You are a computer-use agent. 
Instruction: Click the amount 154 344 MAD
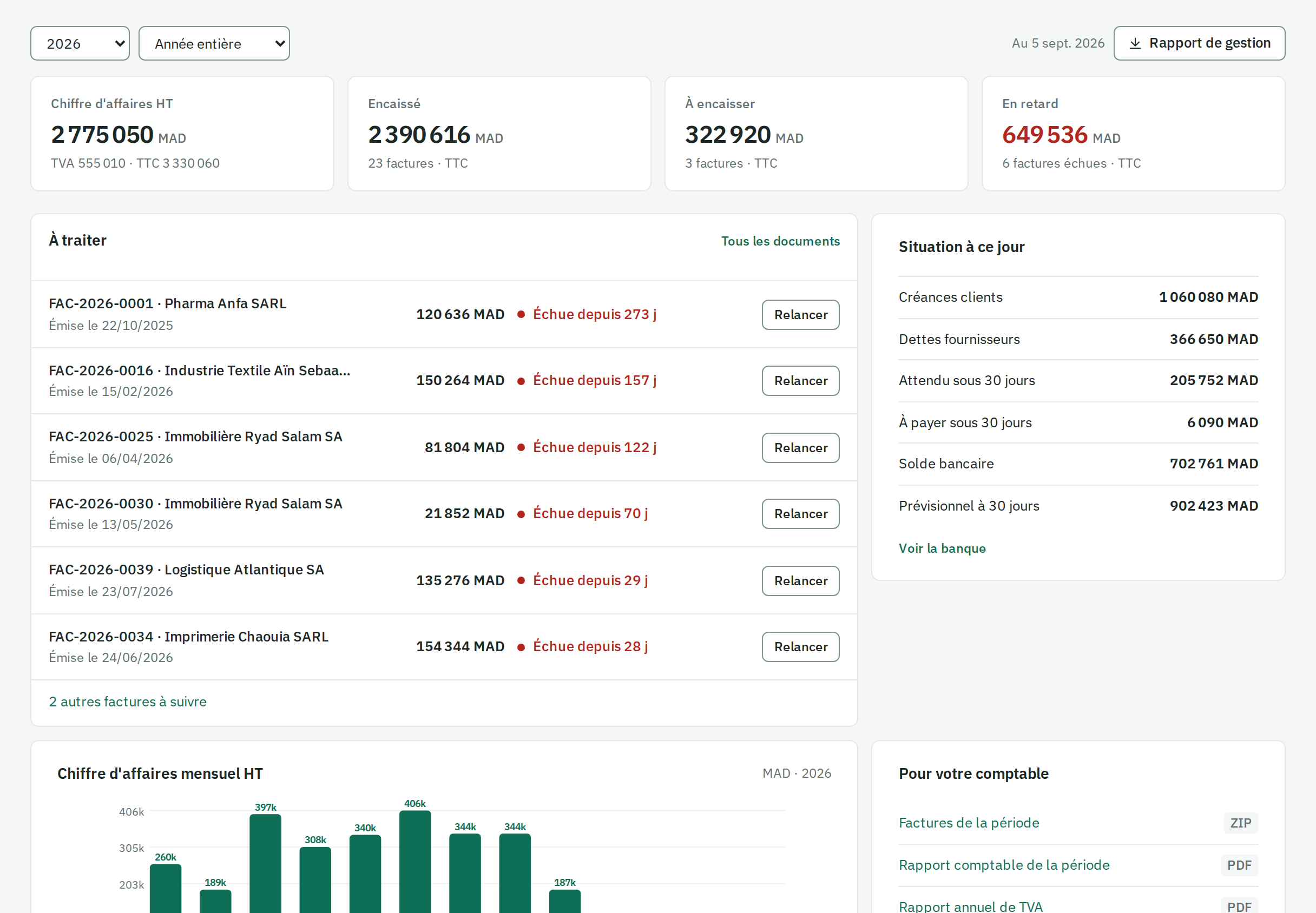pos(460,647)
